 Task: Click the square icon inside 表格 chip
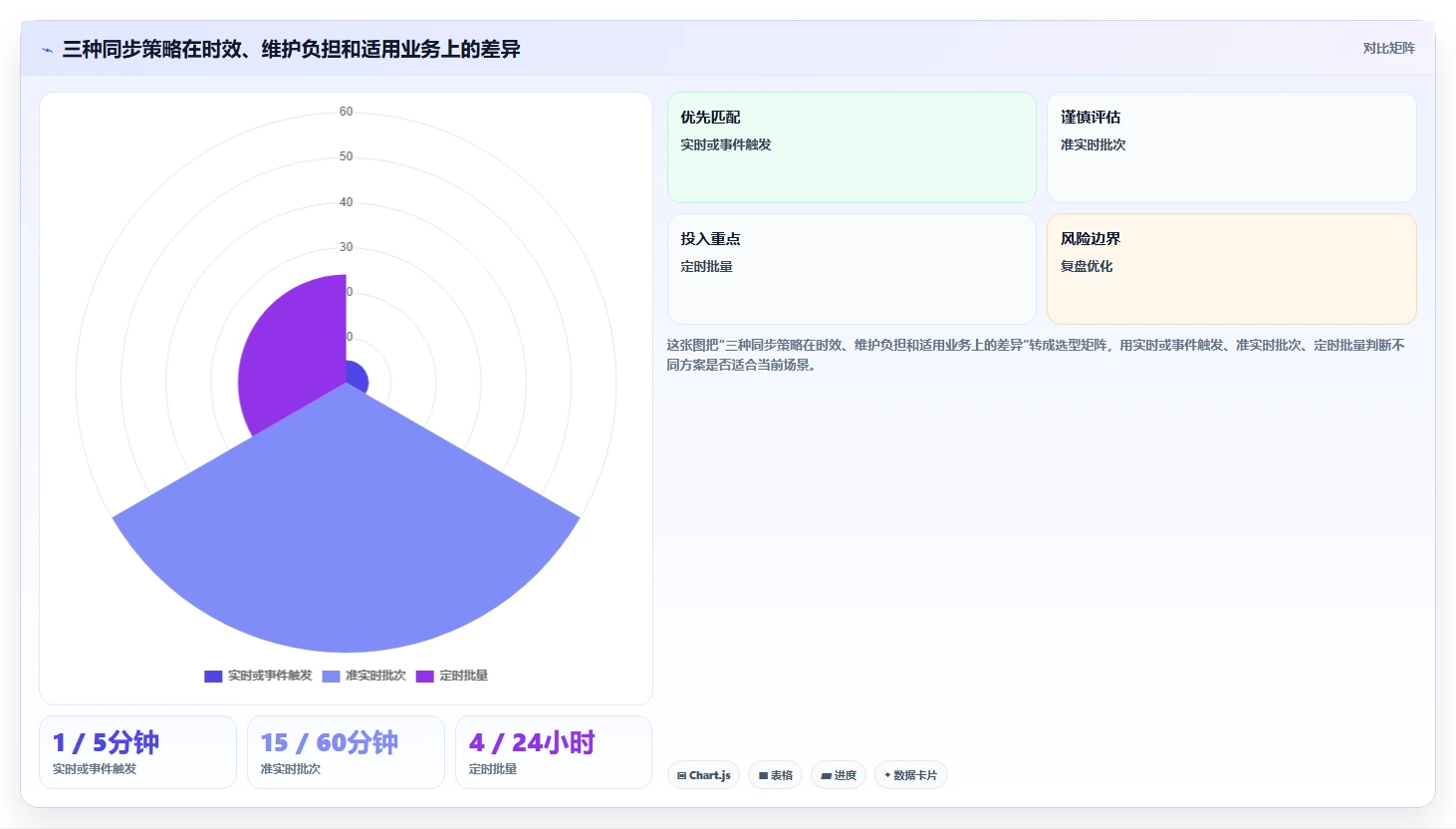click(764, 775)
